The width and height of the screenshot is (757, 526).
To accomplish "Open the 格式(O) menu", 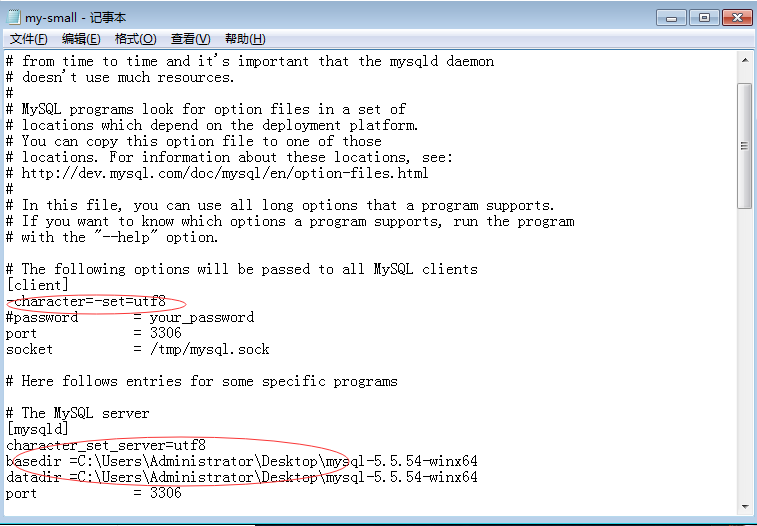I will click(x=136, y=39).
